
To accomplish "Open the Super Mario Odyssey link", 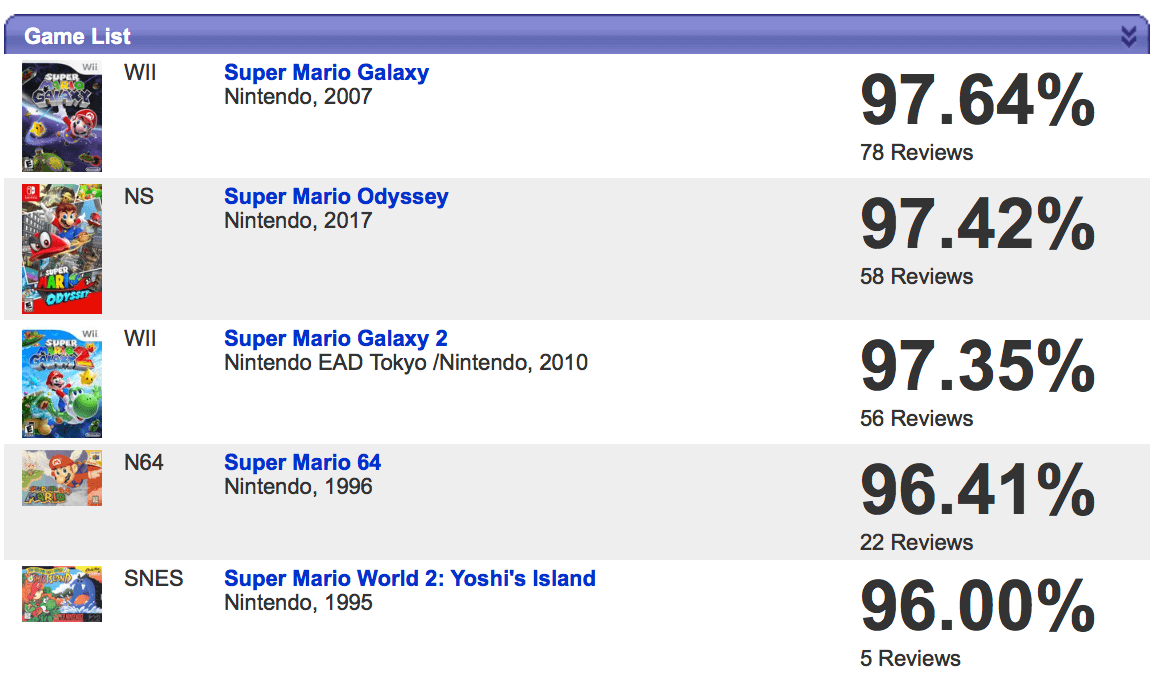I will tap(336, 197).
